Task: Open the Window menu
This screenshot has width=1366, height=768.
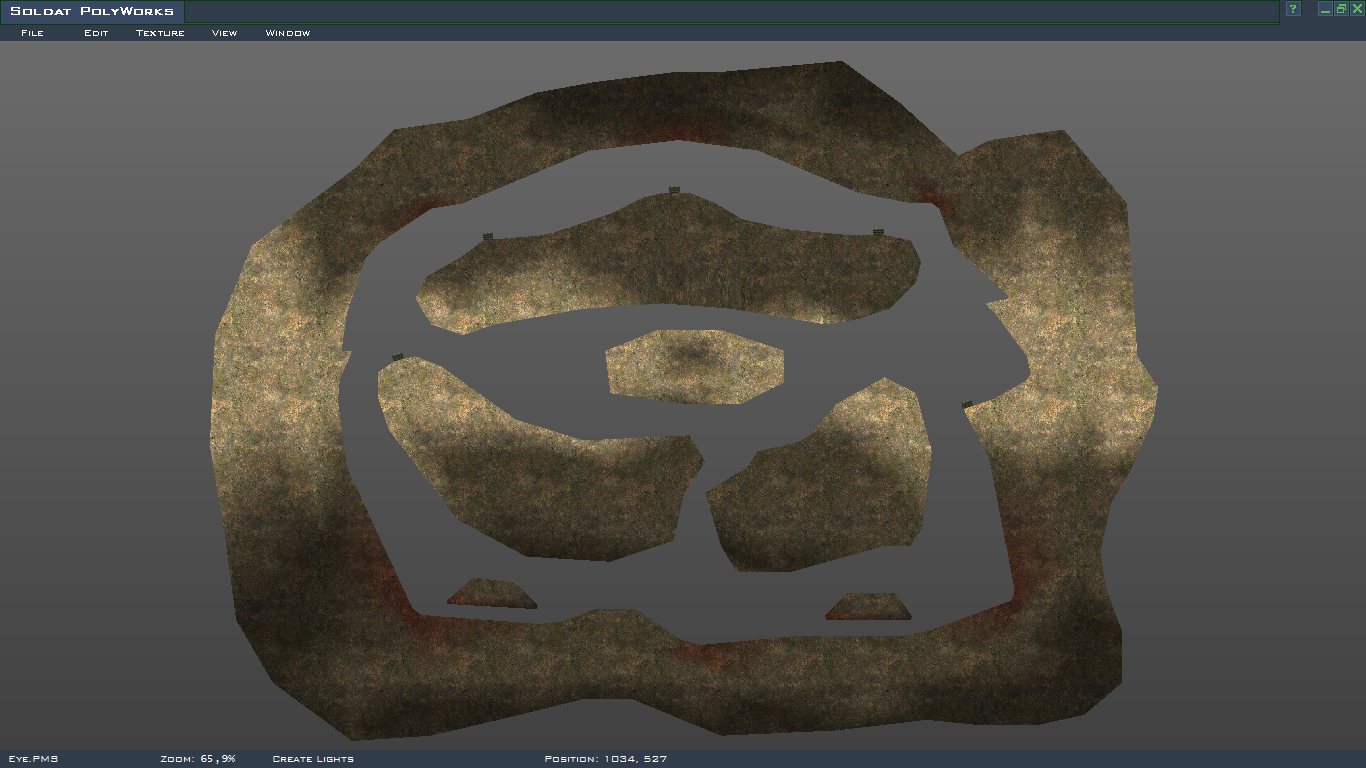Action: 287,33
